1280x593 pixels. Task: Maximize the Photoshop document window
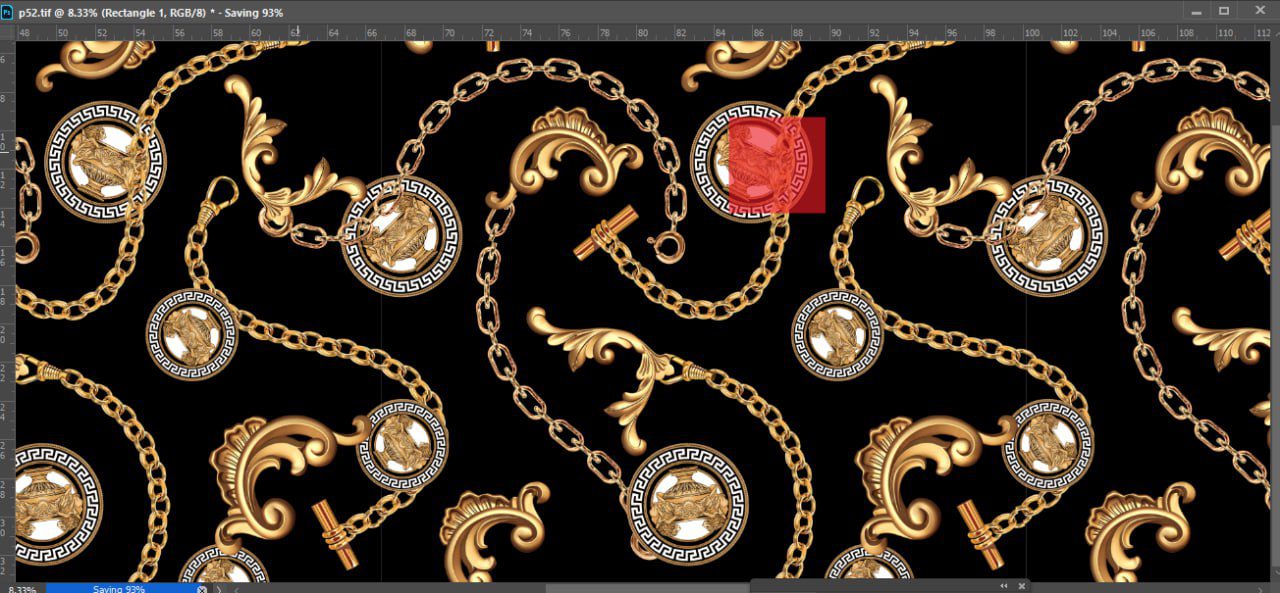[1224, 11]
